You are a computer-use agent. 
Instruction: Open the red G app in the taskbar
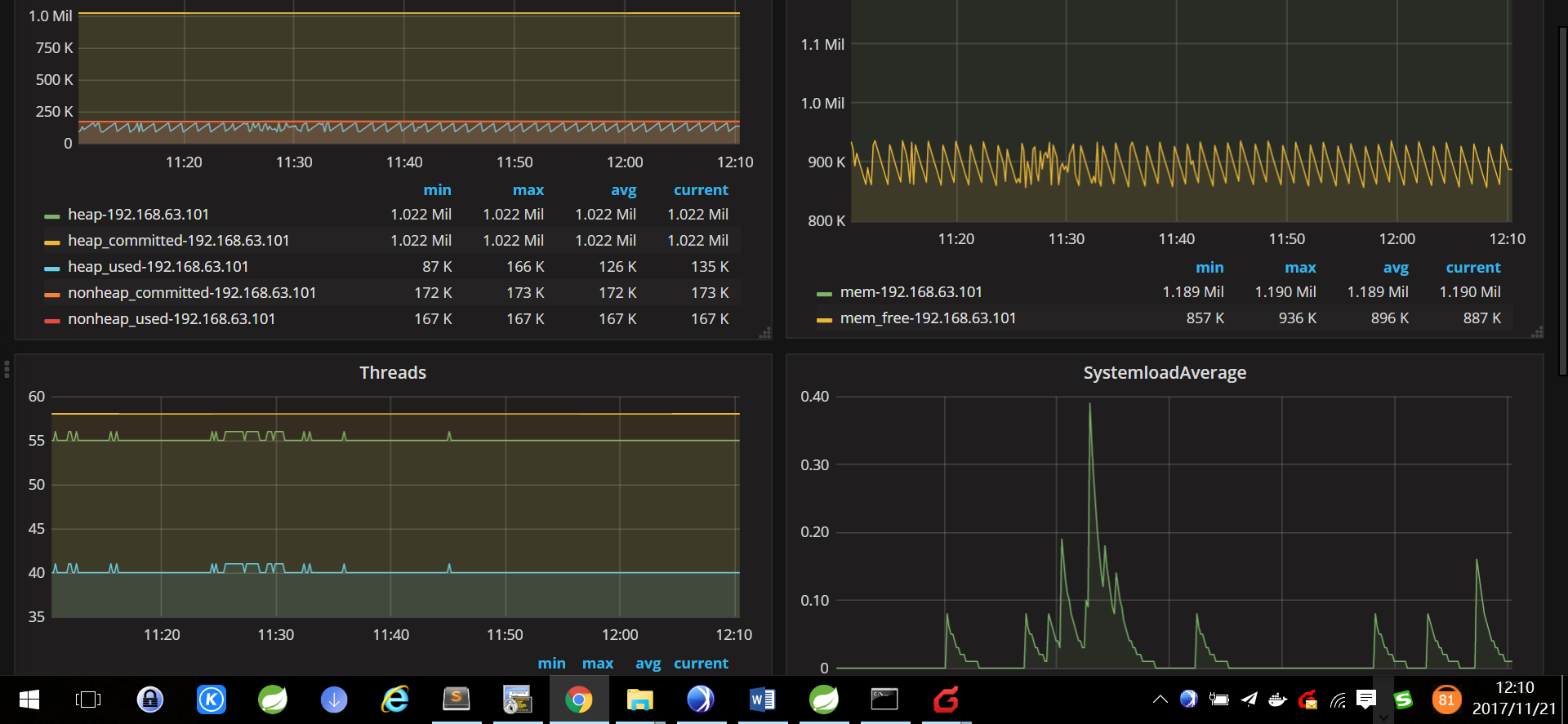coord(947,700)
